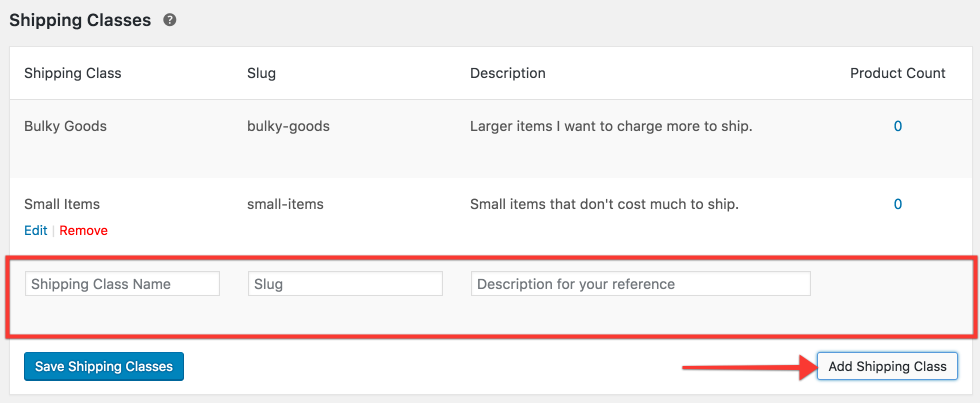Open Bulky Goods product count link
Image resolution: width=980 pixels, height=403 pixels.
click(898, 126)
